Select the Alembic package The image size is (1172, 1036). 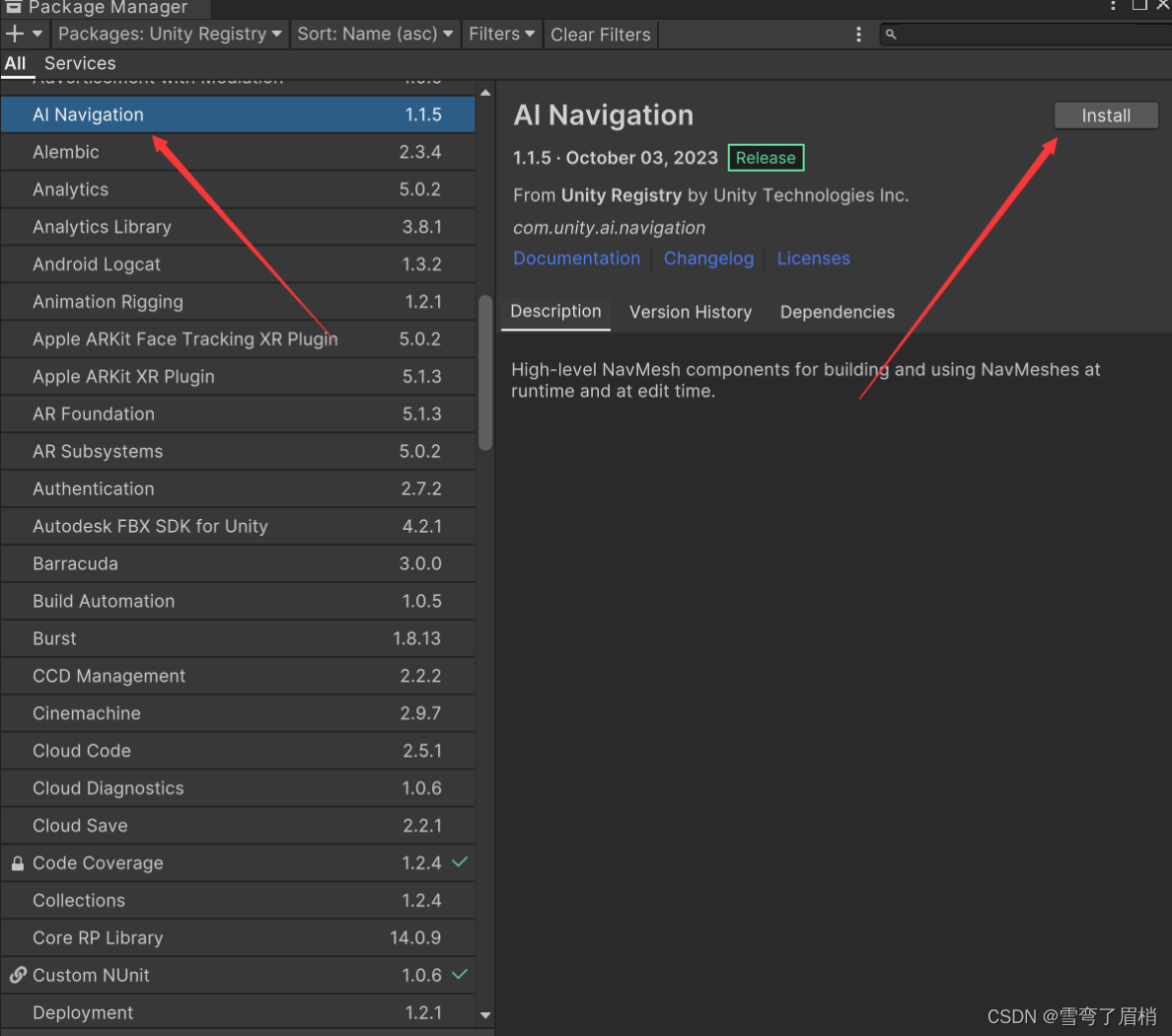[x=238, y=152]
